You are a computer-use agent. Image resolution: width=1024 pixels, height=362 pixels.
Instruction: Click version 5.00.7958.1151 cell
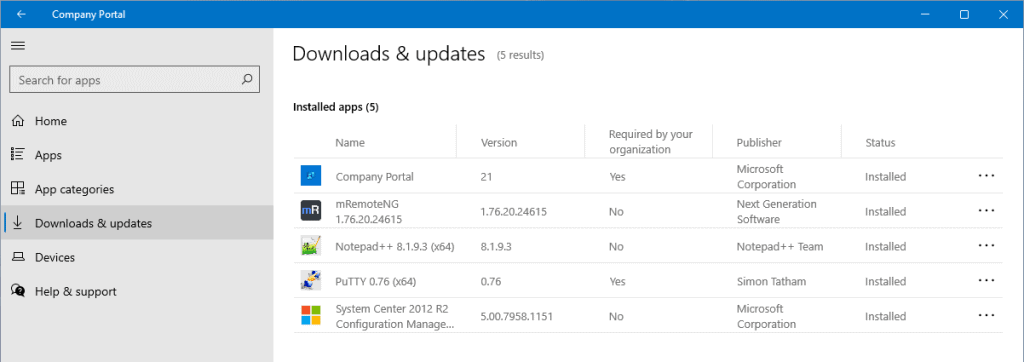pos(516,317)
